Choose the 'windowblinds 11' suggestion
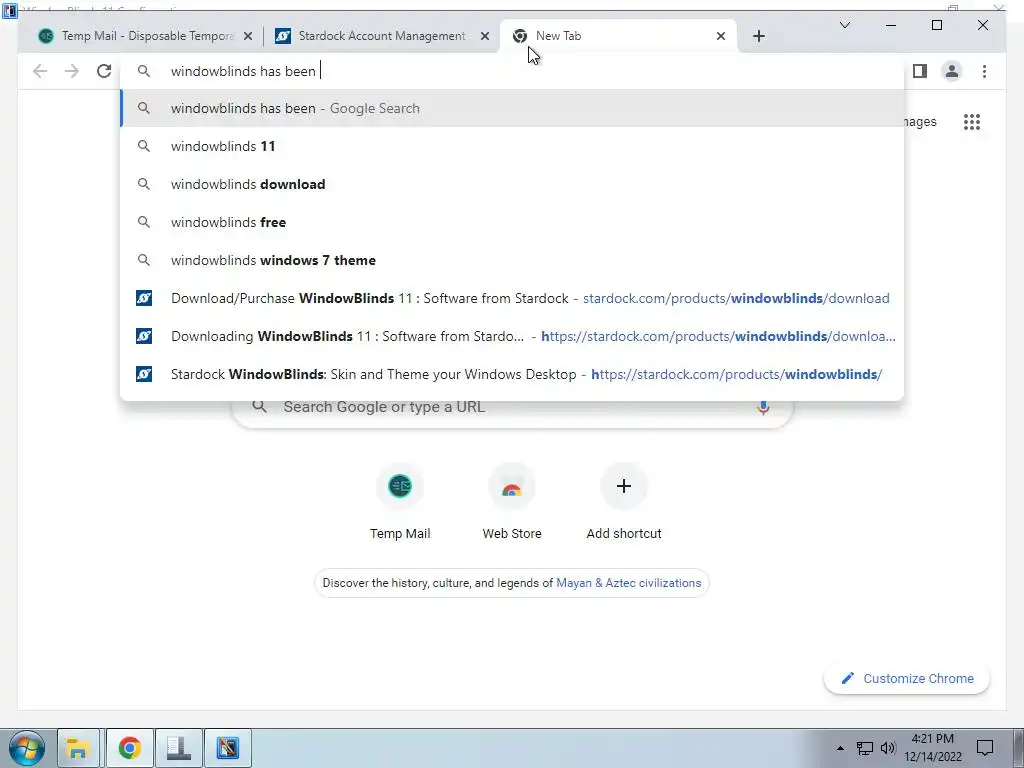This screenshot has width=1024, height=768. click(512, 146)
